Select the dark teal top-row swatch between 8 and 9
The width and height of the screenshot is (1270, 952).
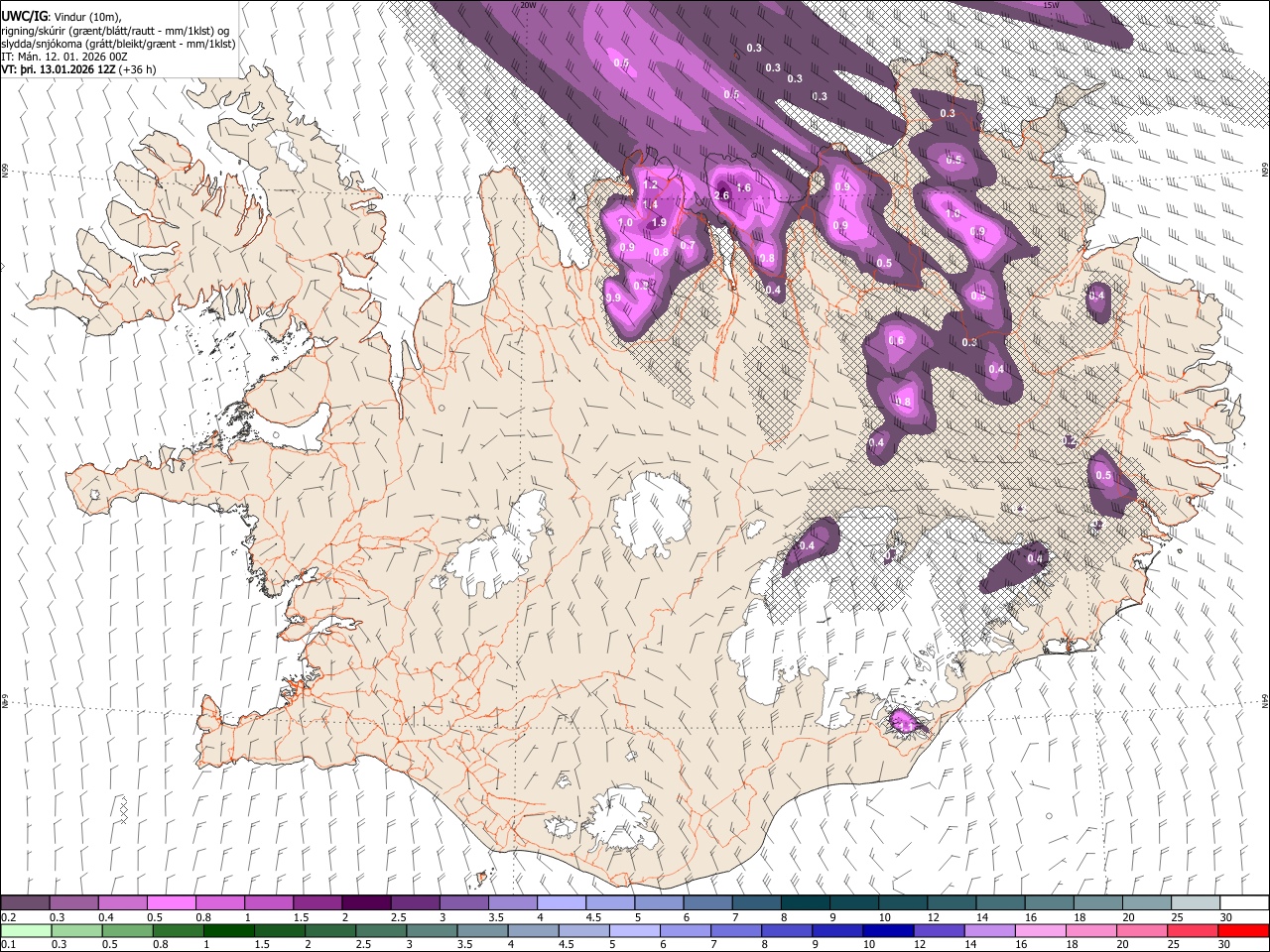pos(804,903)
